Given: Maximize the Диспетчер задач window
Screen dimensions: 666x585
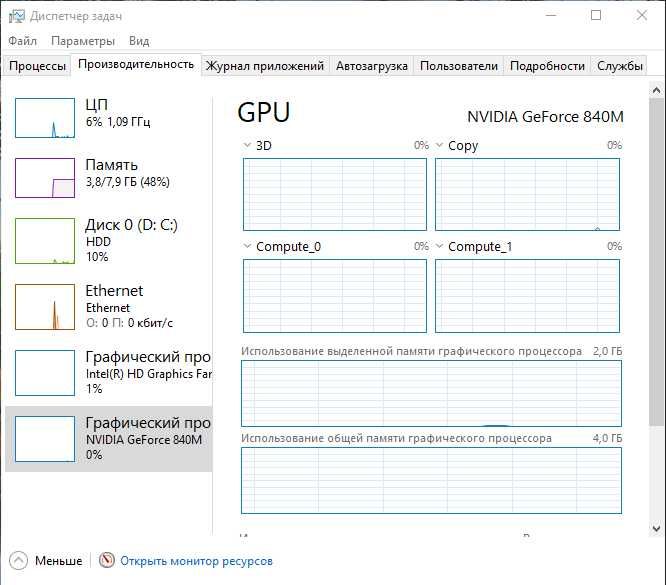Looking at the screenshot, I should pyautogui.click(x=596, y=16).
